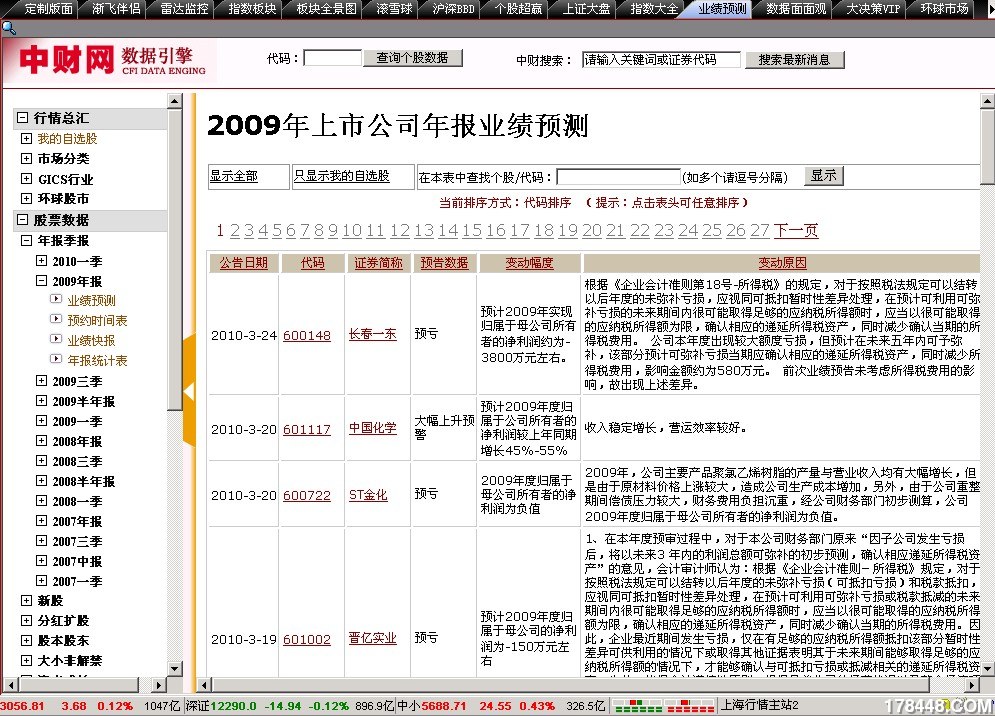The width and height of the screenshot is (995, 716).
Task: Expand 新股 node
Action: click(x=26, y=600)
